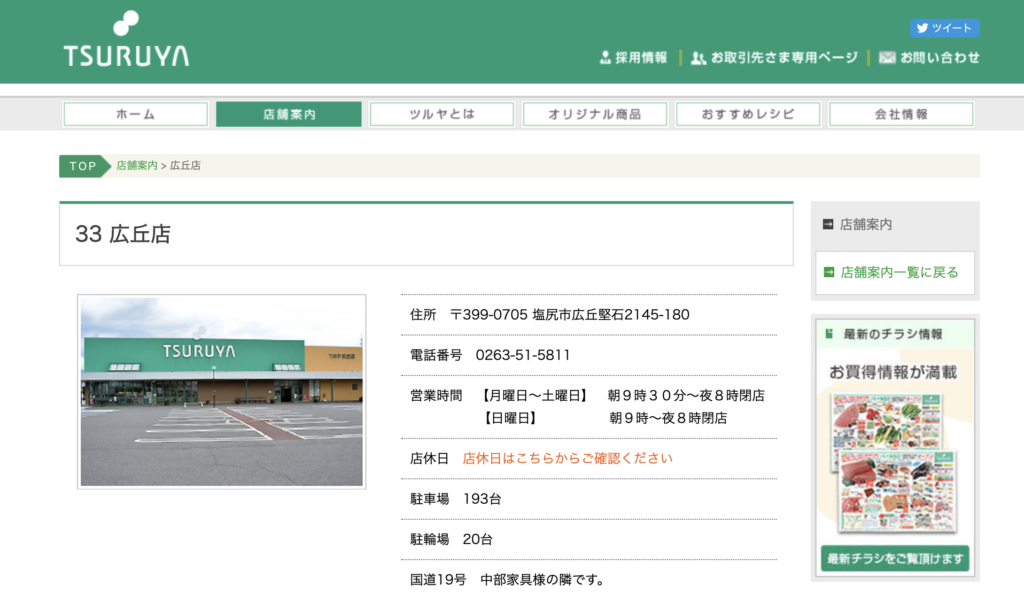Click the TOP breadcrumb
Viewport: 1024px width, 593px height.
point(84,166)
